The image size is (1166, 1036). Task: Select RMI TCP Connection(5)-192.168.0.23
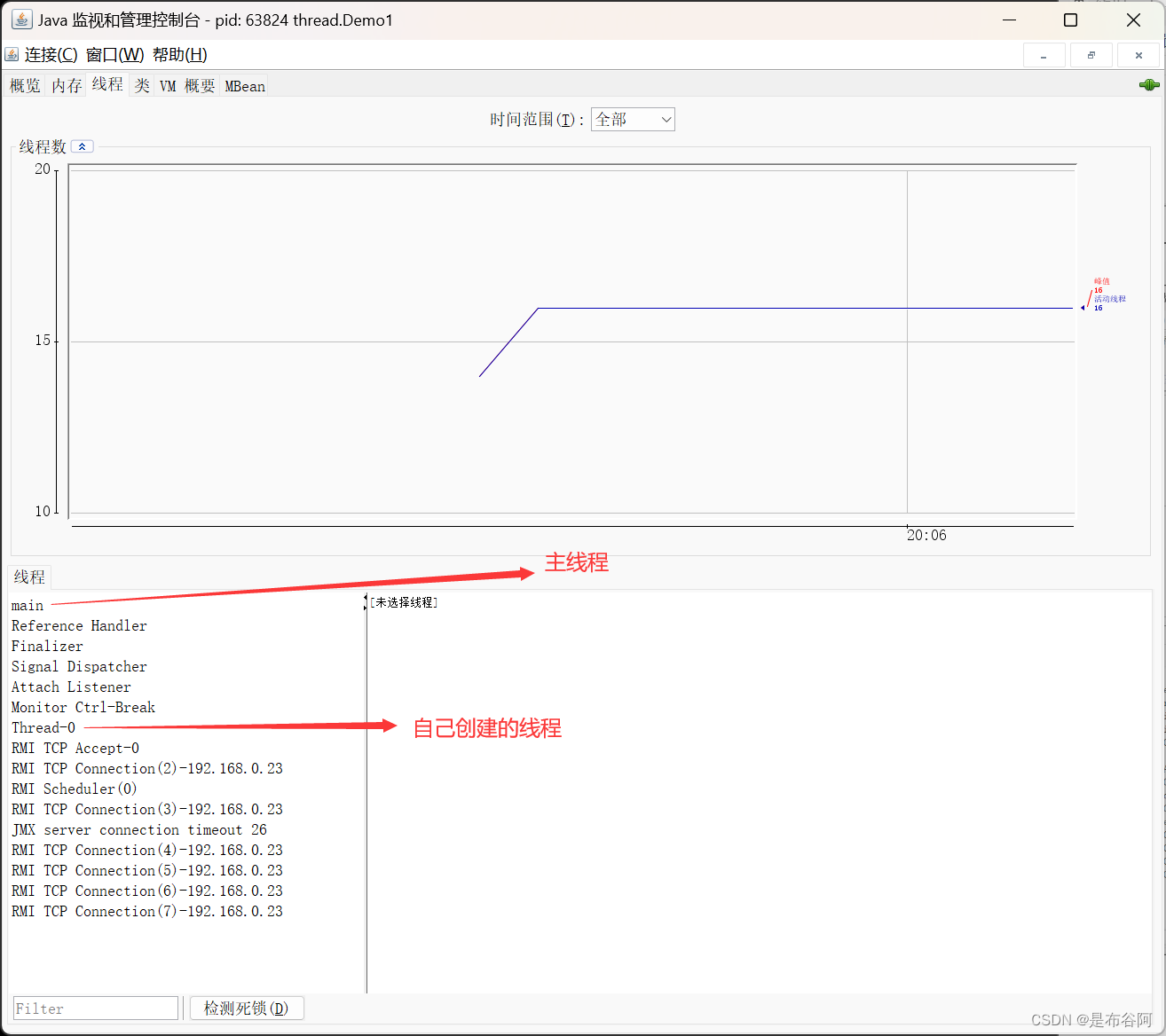coord(147,871)
